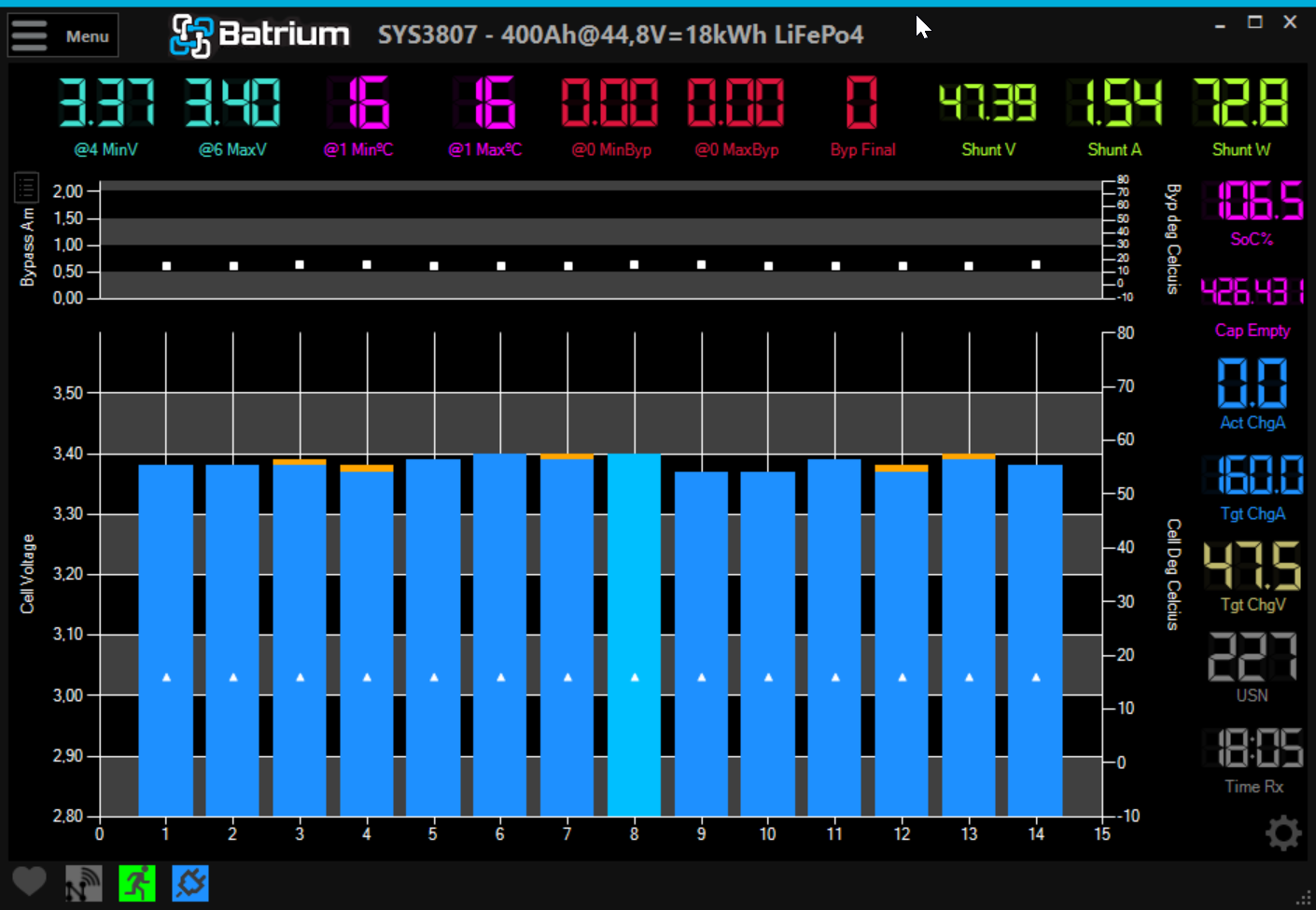Select the @6 MaxV reading

click(x=232, y=117)
